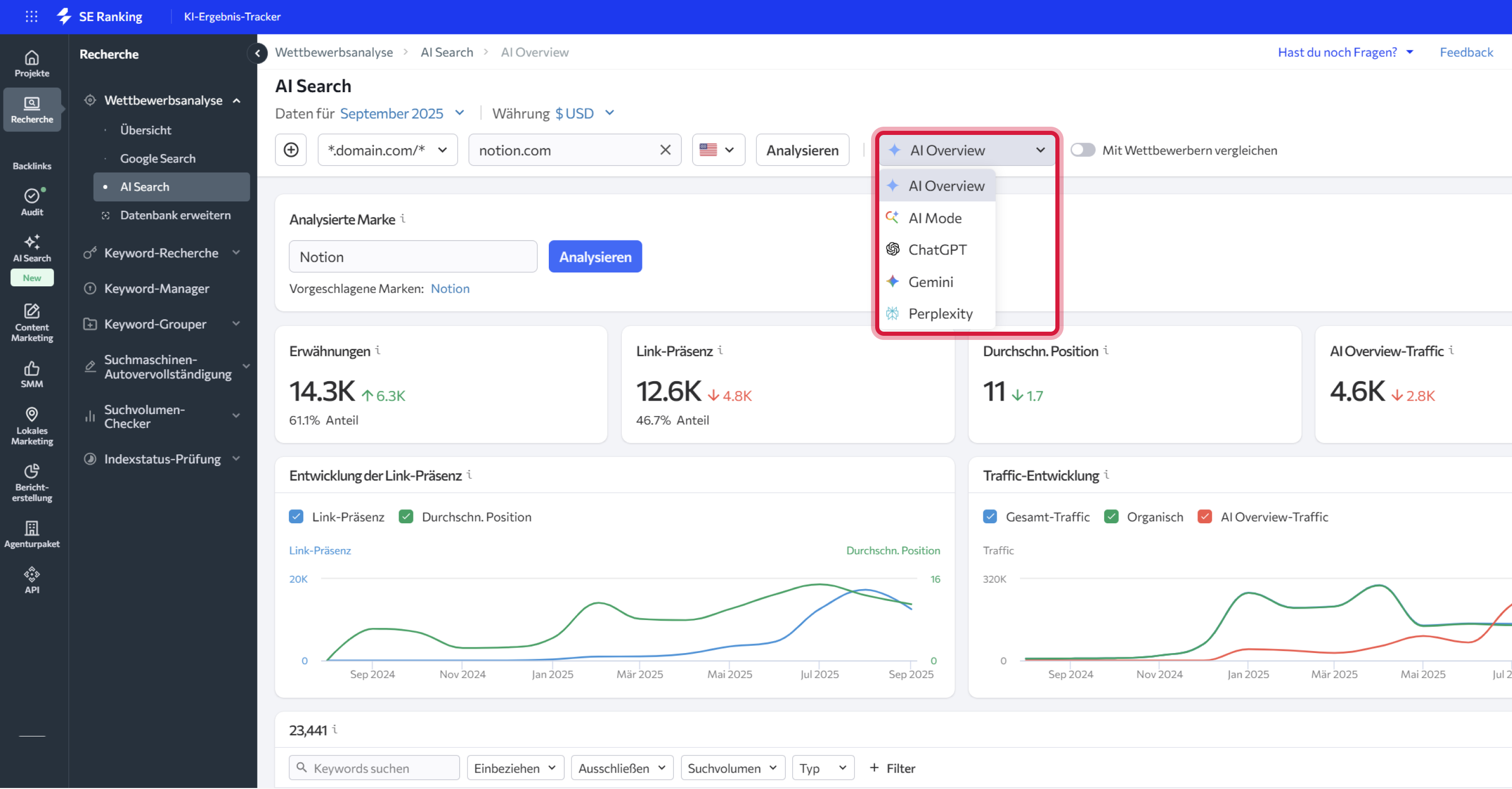Open the Backlinks sidebar section

[x=32, y=165]
